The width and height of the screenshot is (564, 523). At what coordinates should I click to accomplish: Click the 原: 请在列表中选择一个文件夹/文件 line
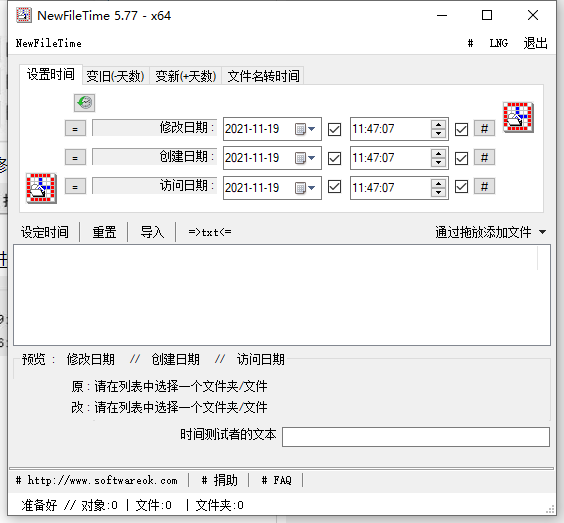coord(169,386)
